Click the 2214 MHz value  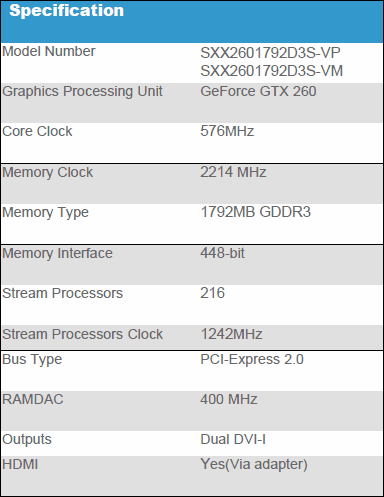pos(233,172)
